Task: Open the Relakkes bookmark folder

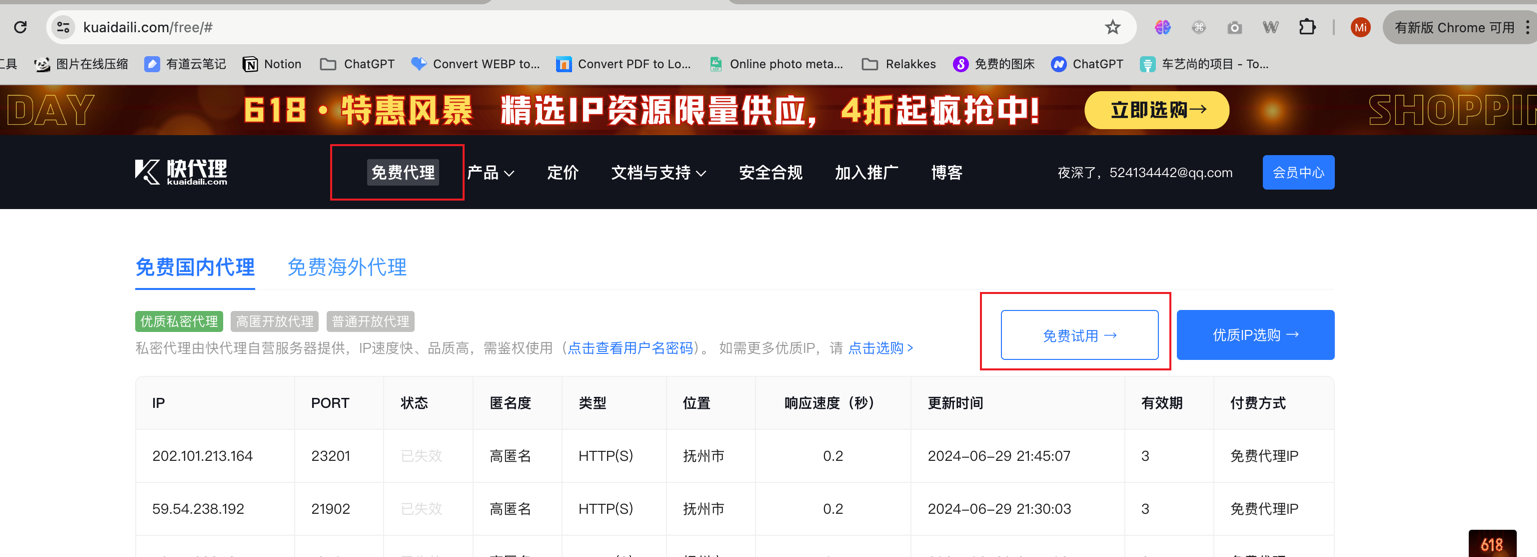Action: pos(898,64)
